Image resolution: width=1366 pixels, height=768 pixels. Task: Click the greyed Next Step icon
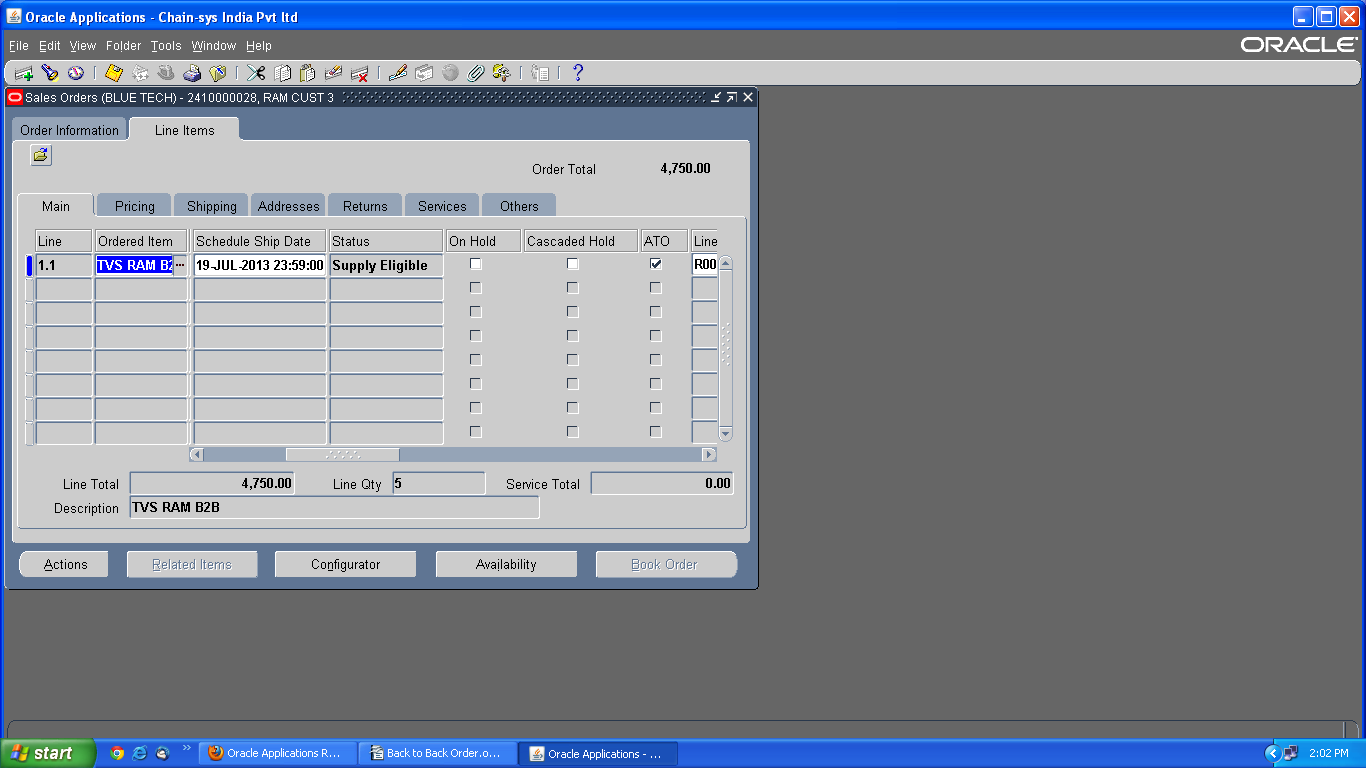pyautogui.click(x=140, y=73)
